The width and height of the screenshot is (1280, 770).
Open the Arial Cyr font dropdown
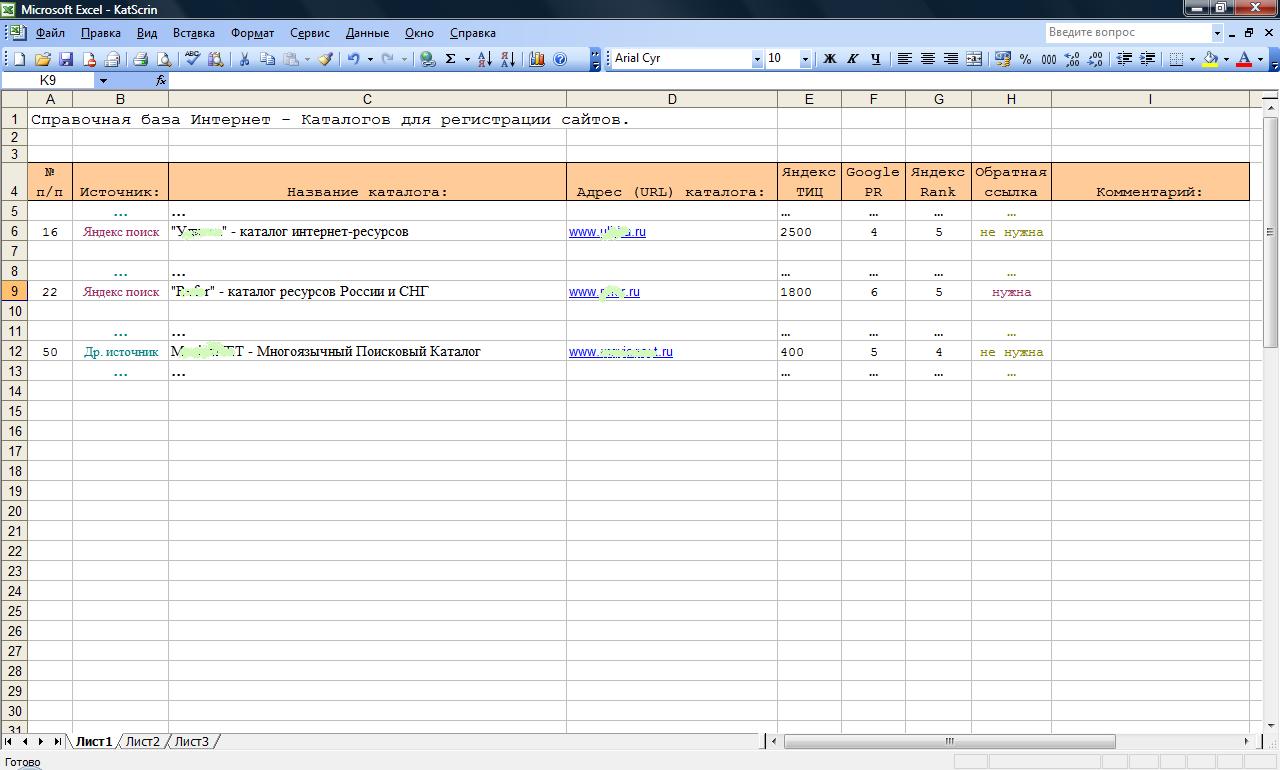click(x=756, y=59)
